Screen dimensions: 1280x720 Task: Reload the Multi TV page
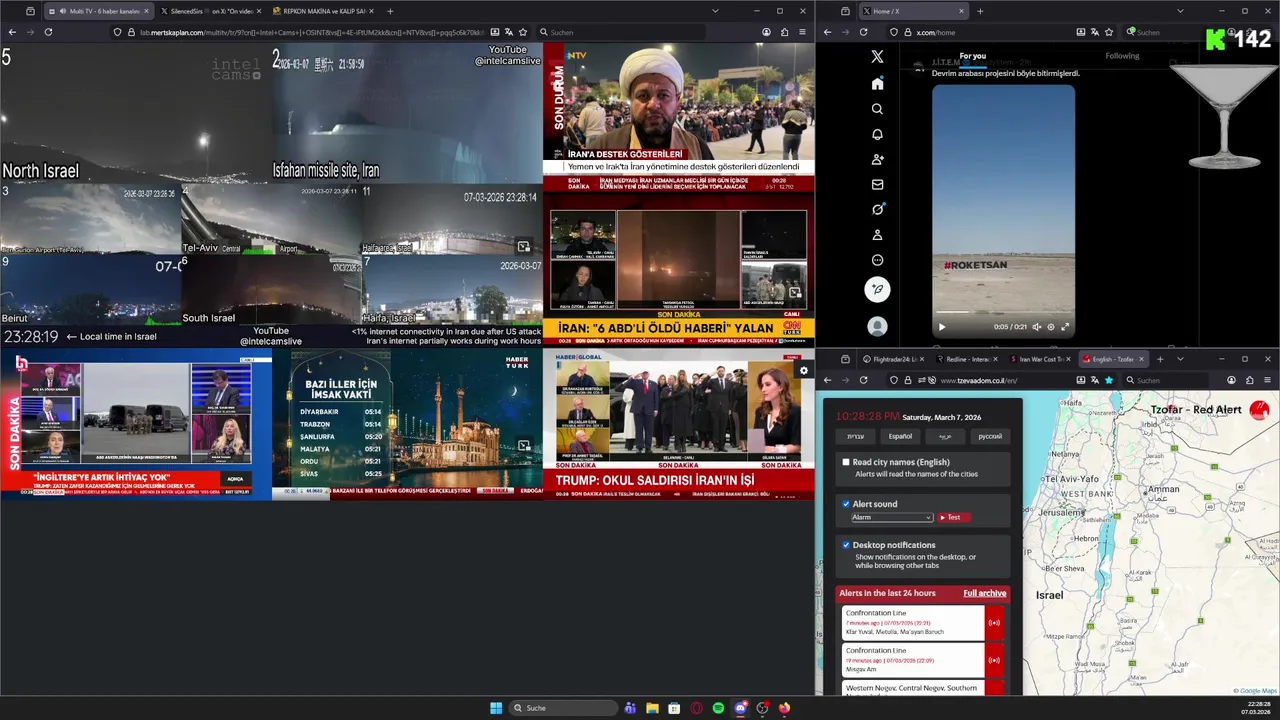pyautogui.click(x=48, y=32)
